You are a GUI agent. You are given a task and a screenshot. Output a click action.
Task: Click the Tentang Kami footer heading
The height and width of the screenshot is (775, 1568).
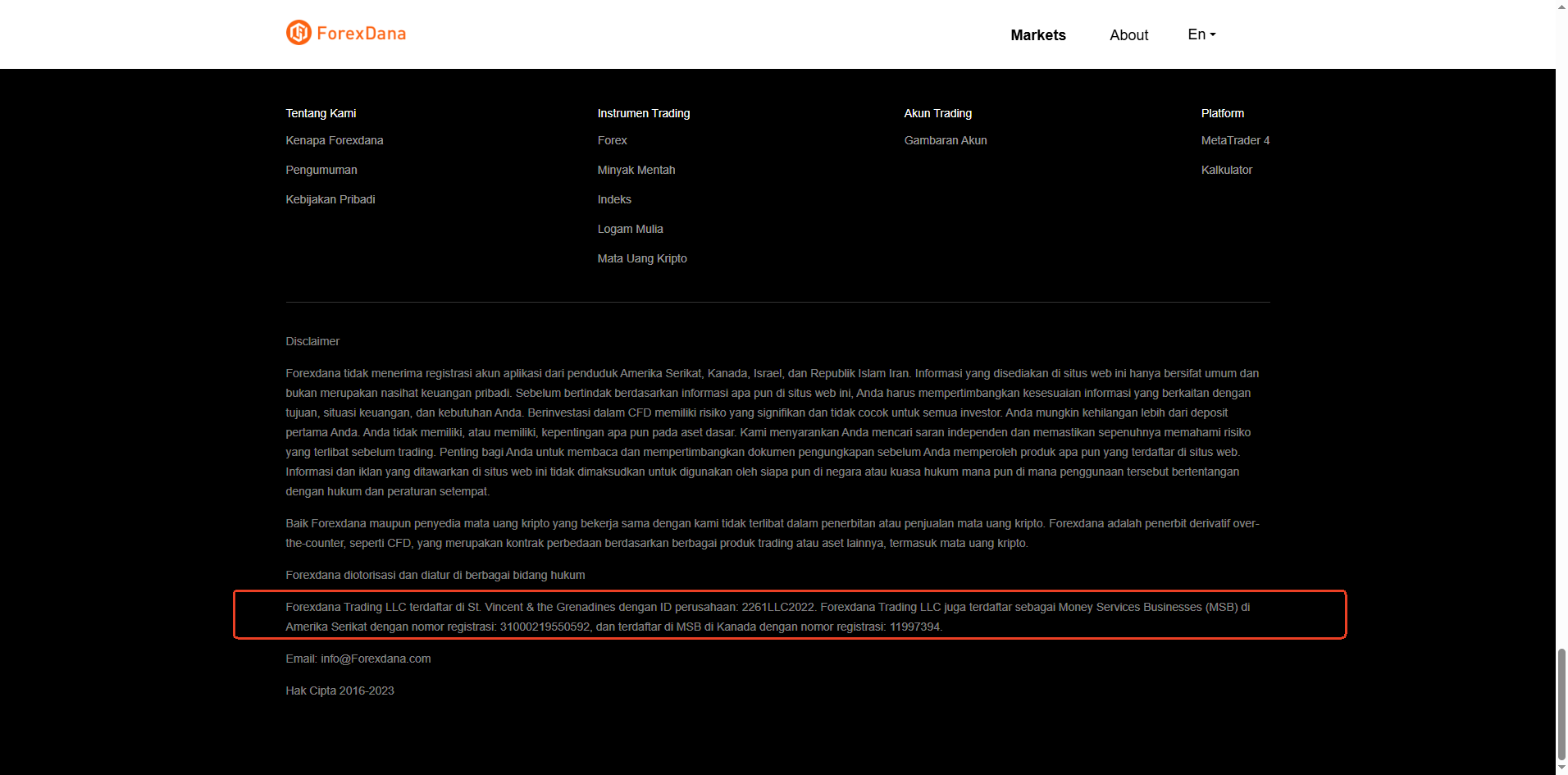321,113
